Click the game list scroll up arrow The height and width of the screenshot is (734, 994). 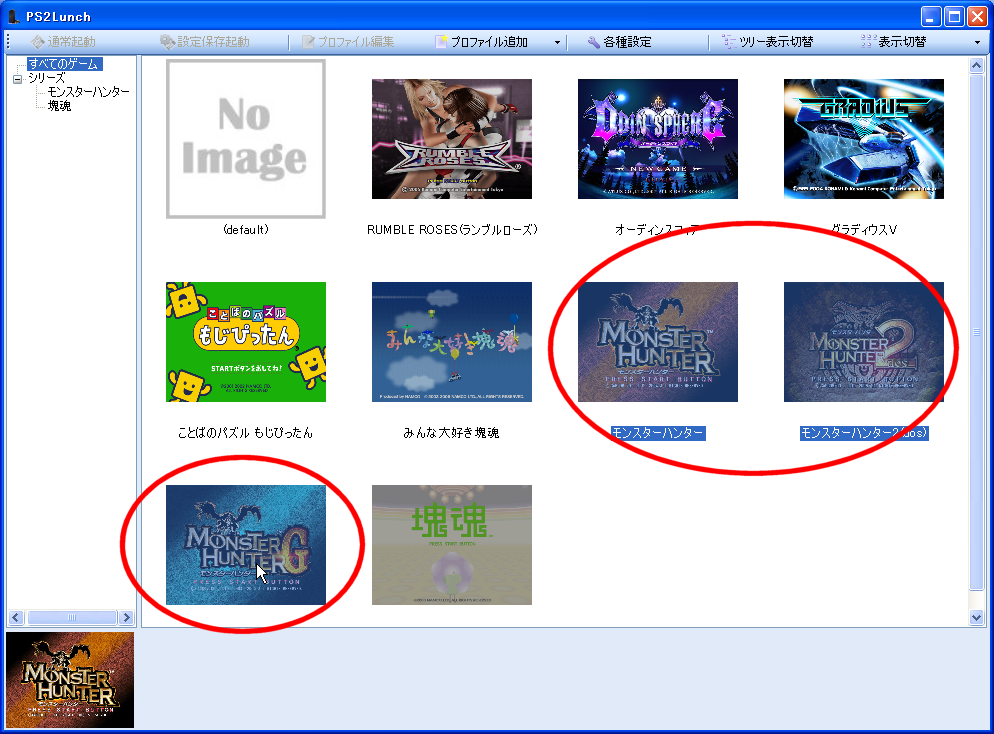[976, 65]
